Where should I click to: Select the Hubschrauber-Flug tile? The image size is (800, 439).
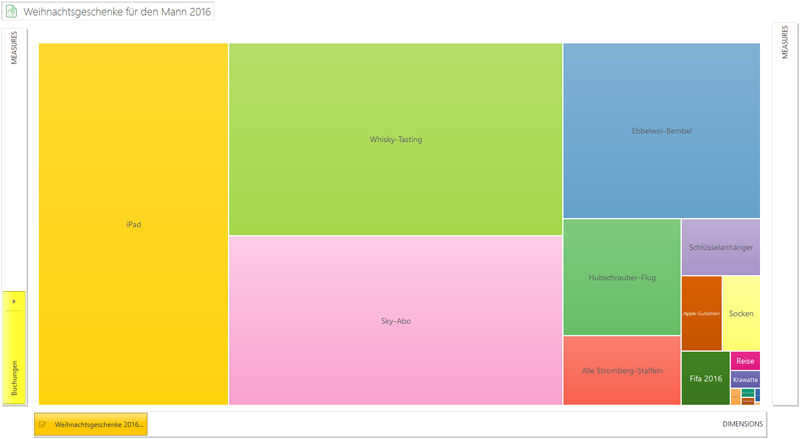click(x=622, y=277)
